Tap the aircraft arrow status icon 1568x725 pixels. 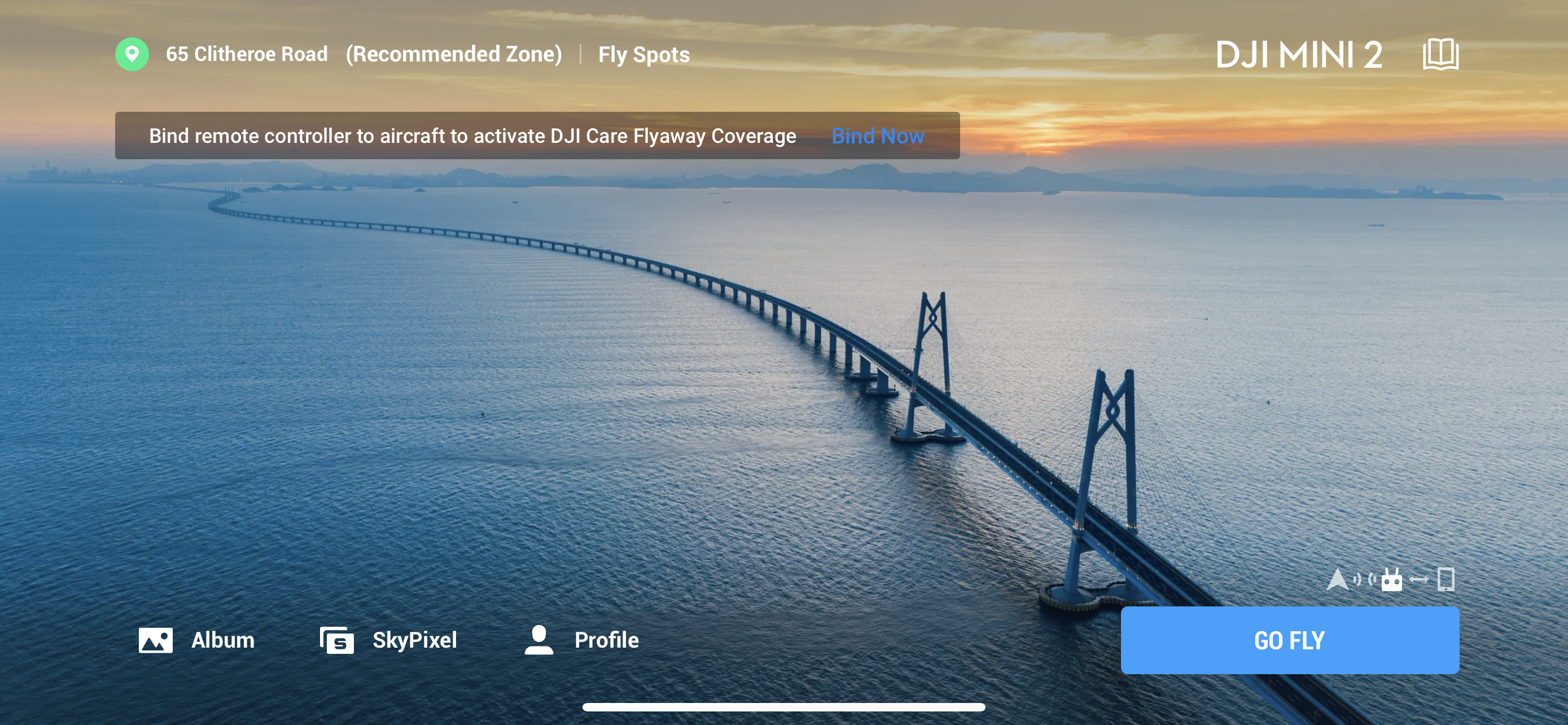coord(1337,579)
